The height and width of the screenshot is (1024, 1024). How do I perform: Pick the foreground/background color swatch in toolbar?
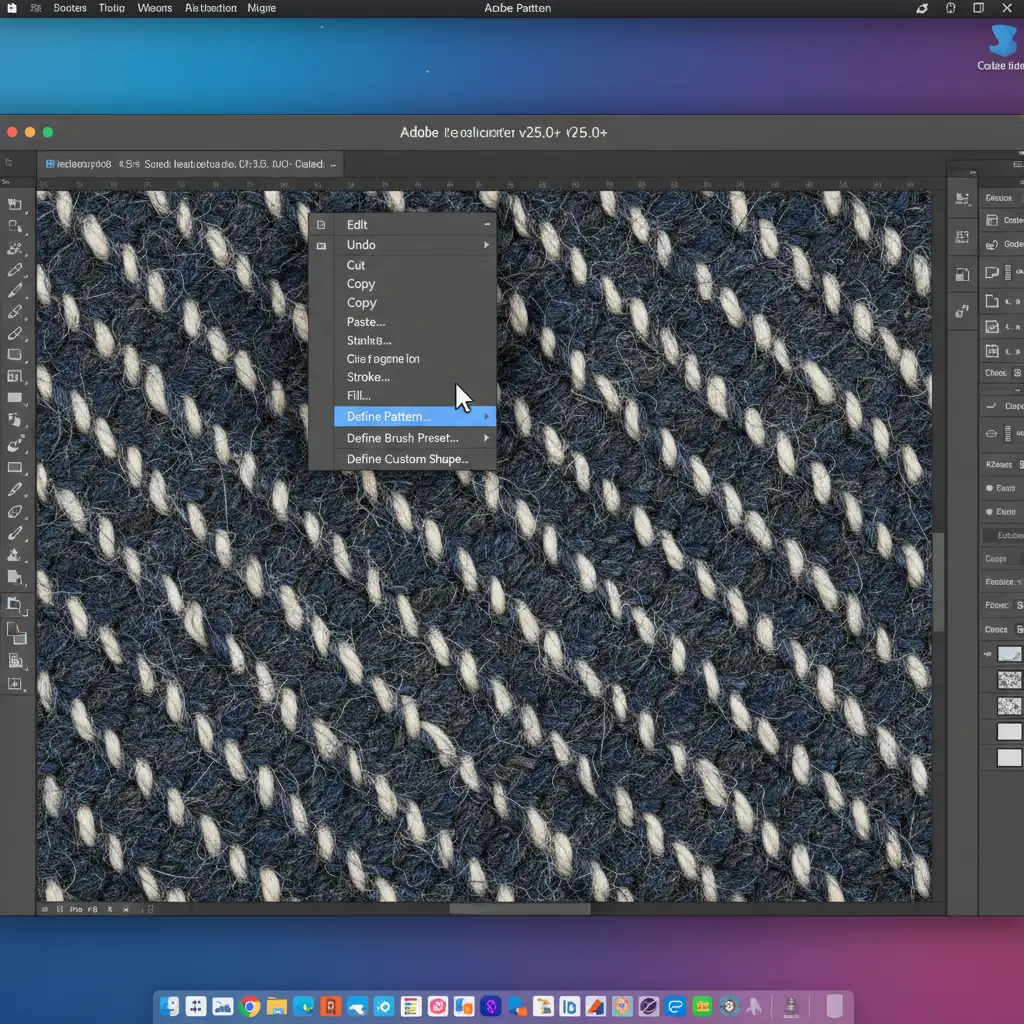[15, 630]
